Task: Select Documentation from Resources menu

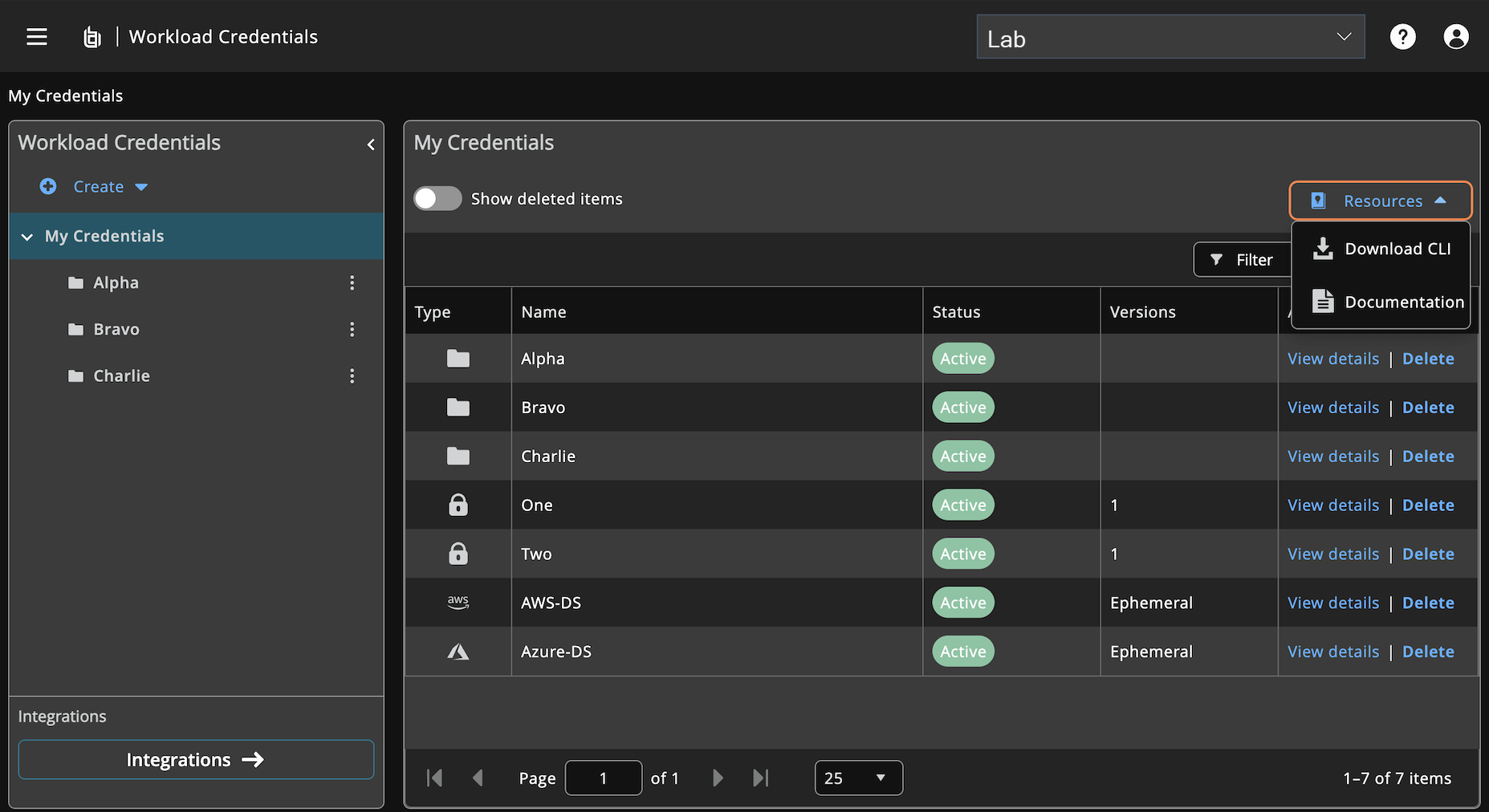Action: [x=1381, y=302]
